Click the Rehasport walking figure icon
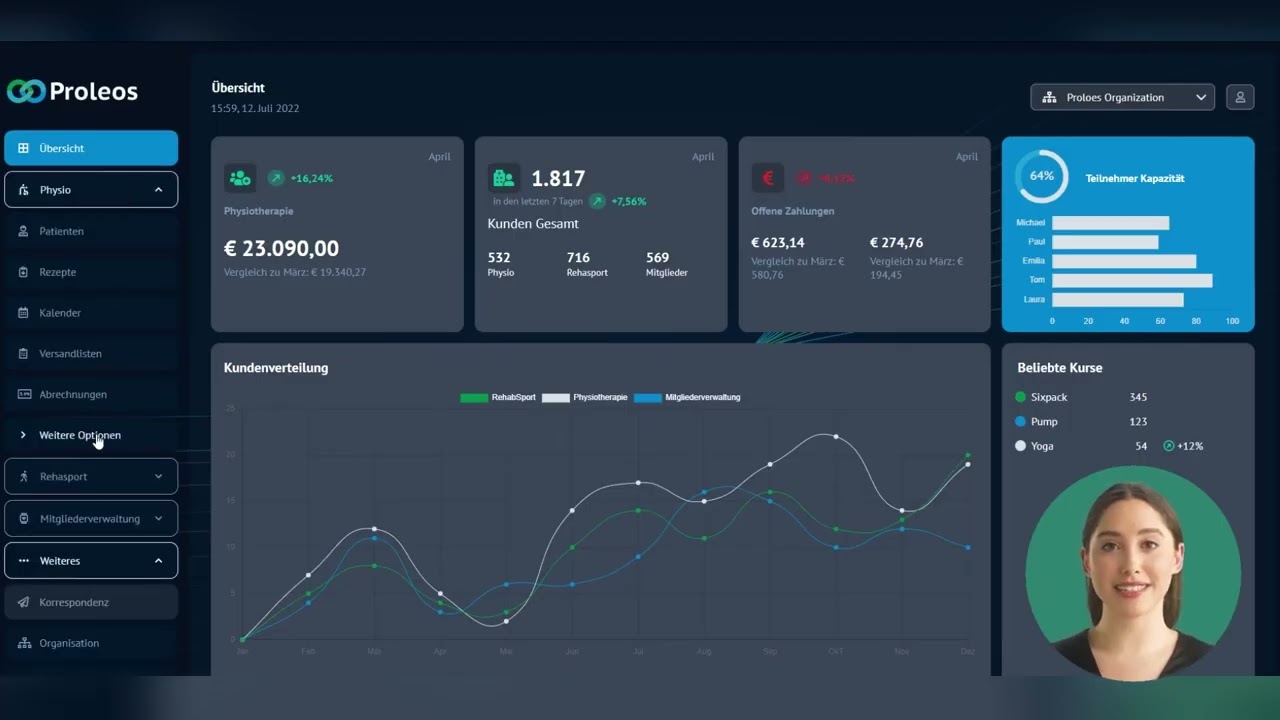This screenshot has height=720, width=1280. [24, 477]
